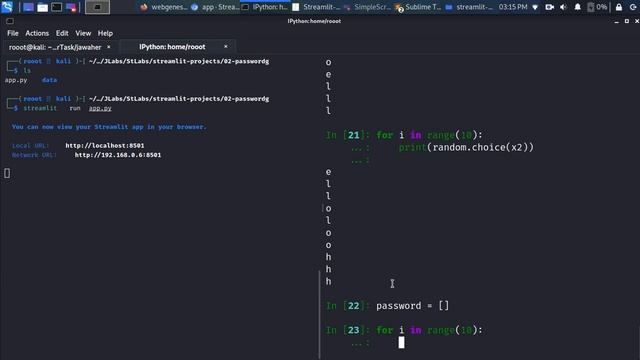Click the In [23] prompt label
The height and width of the screenshot is (360, 640).
[x=348, y=330]
